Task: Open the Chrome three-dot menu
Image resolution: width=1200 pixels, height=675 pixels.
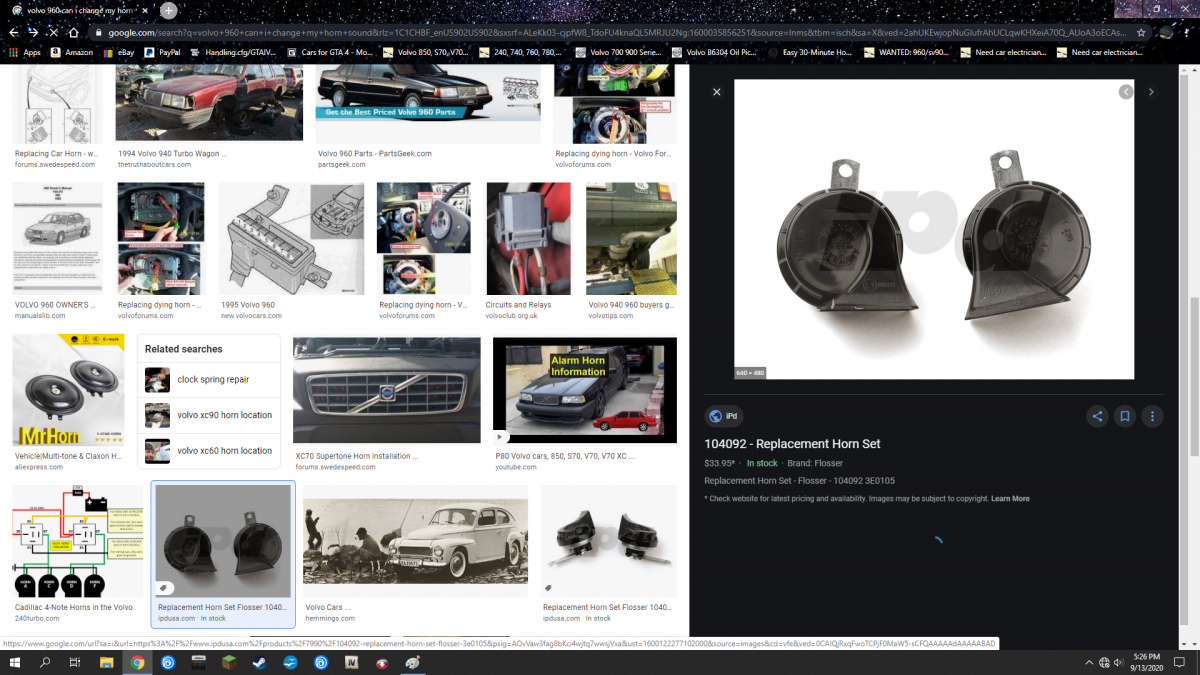Action: click(x=1188, y=31)
